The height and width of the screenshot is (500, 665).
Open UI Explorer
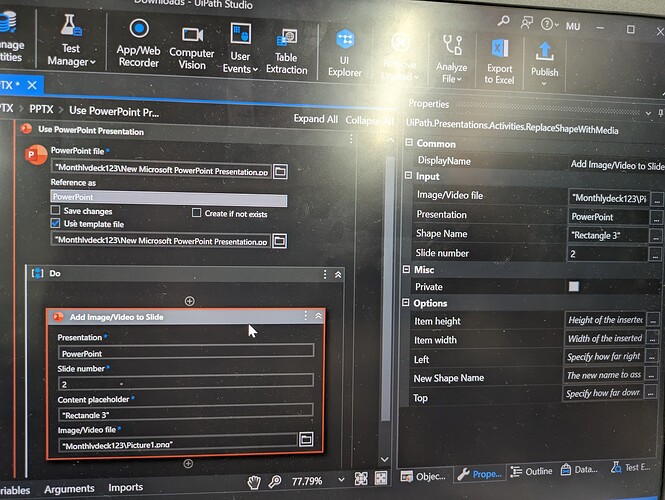[x=345, y=53]
